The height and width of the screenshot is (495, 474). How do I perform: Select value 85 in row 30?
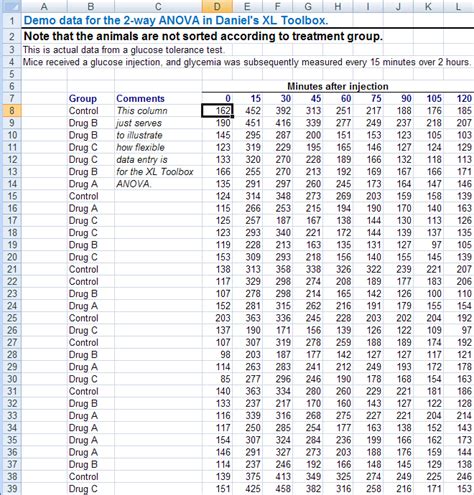click(225, 379)
